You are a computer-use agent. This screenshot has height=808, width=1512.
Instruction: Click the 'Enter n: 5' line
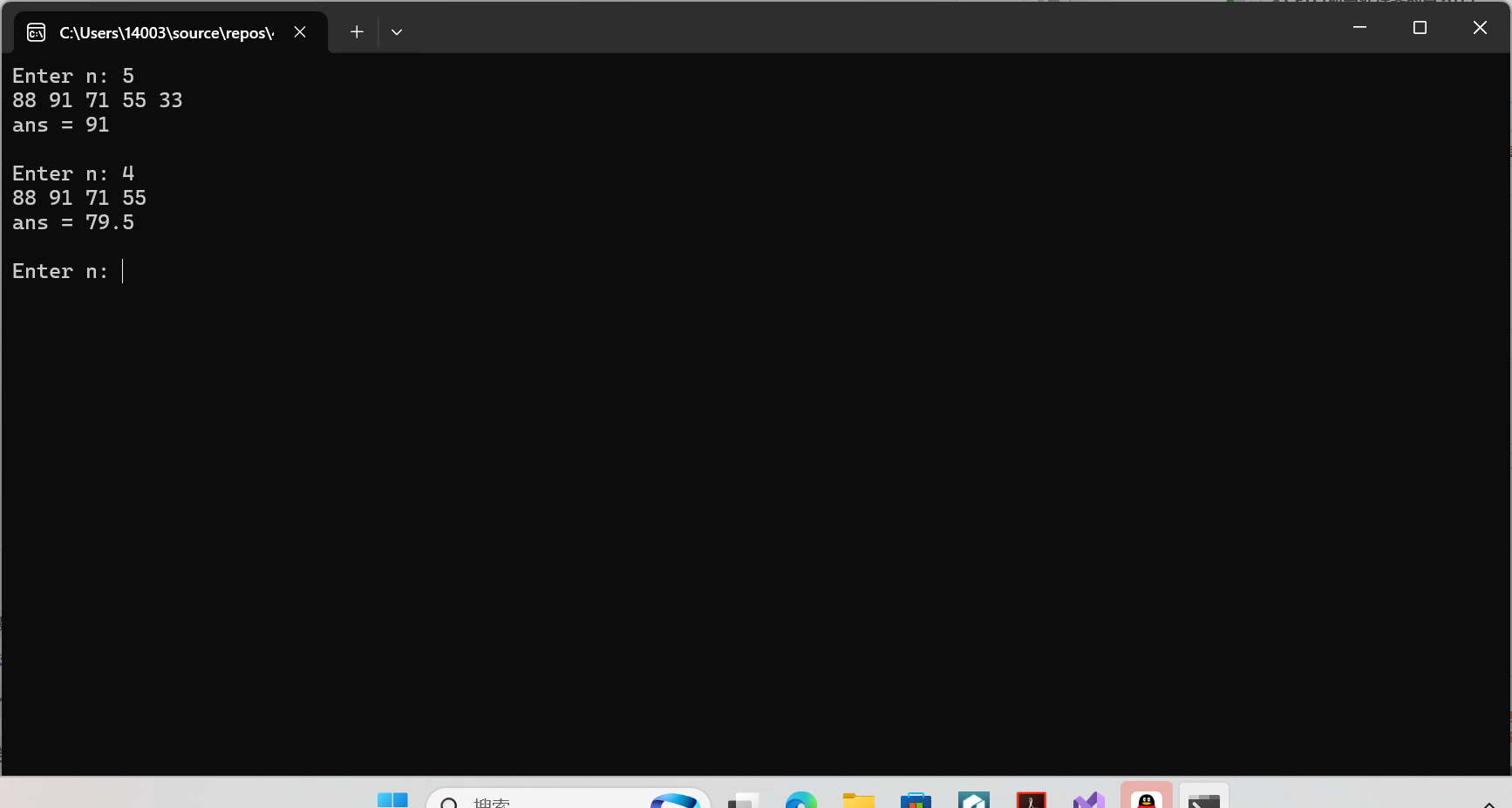click(73, 77)
